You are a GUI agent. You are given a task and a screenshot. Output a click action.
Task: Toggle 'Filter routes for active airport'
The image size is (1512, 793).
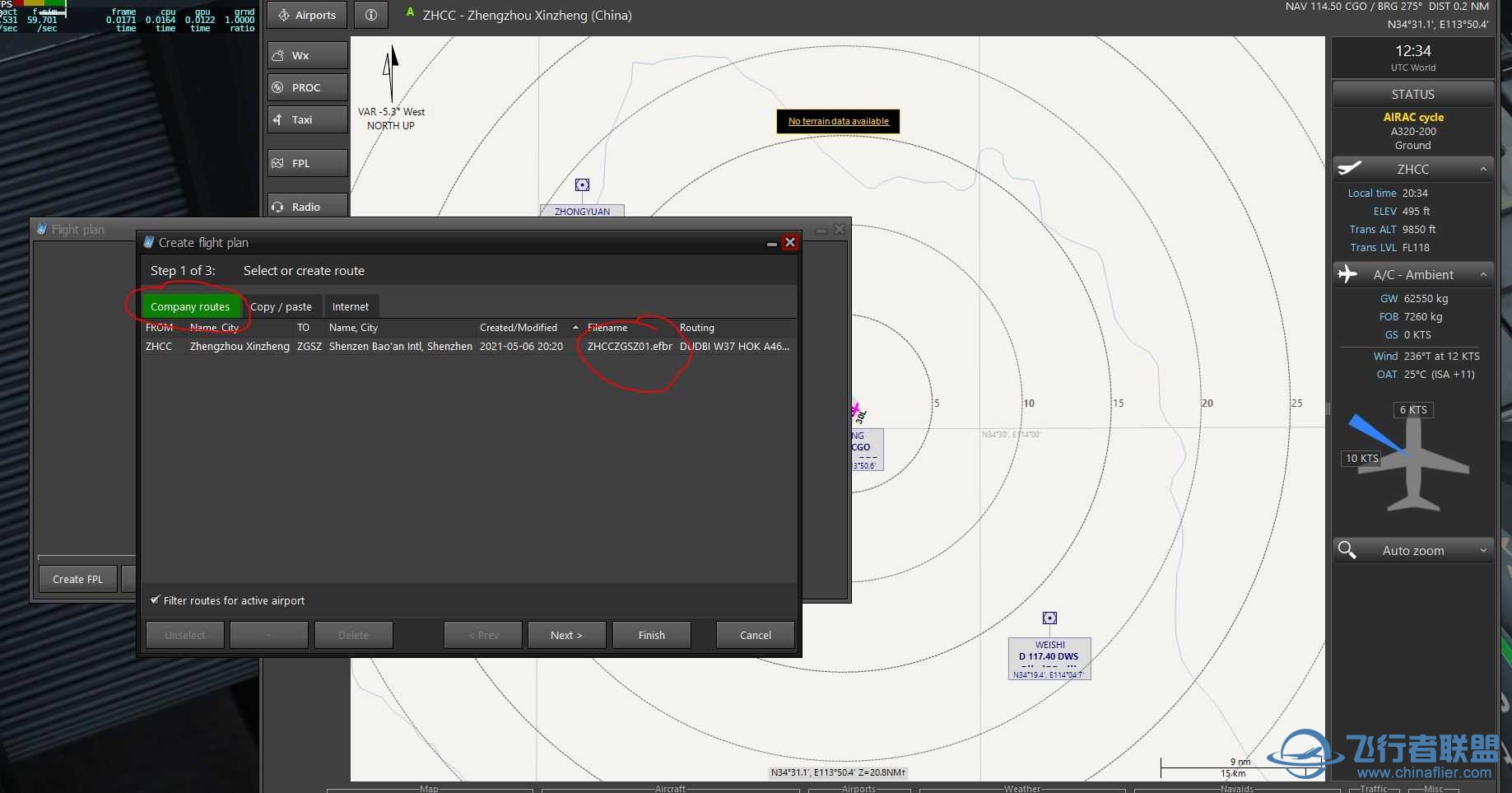[155, 600]
